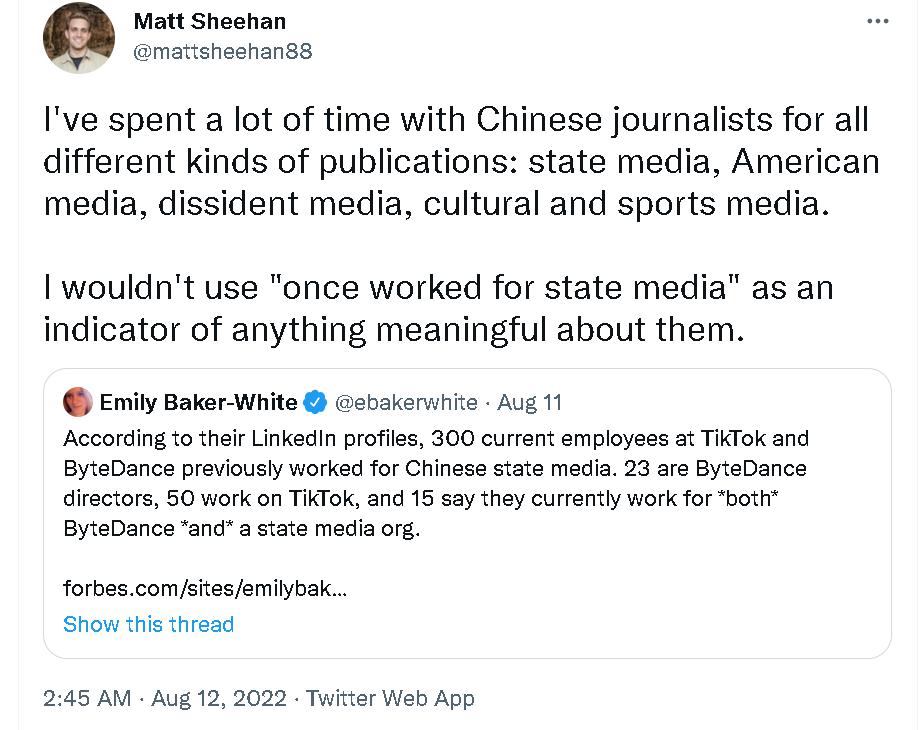Click the 'According to their LinkedIn profiles' line
The image size is (919, 730).
pyautogui.click(x=435, y=439)
